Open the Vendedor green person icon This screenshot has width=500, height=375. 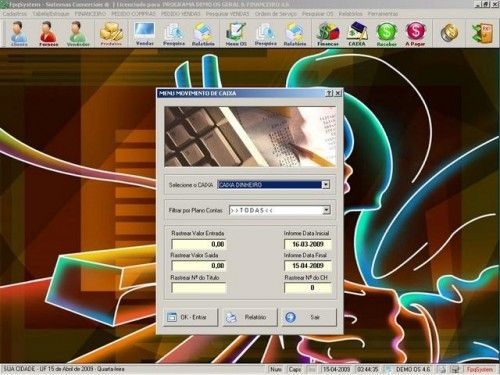[78, 33]
